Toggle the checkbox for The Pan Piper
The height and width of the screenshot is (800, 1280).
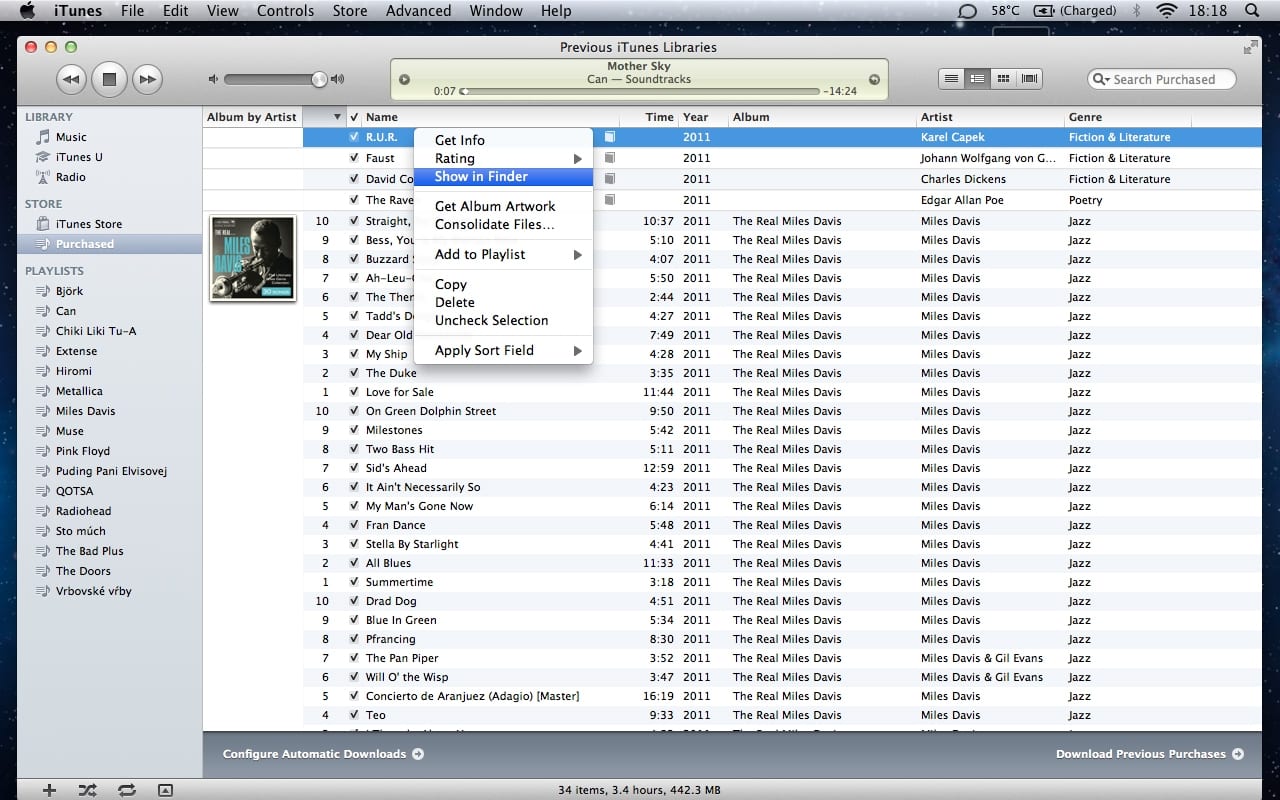tap(354, 658)
